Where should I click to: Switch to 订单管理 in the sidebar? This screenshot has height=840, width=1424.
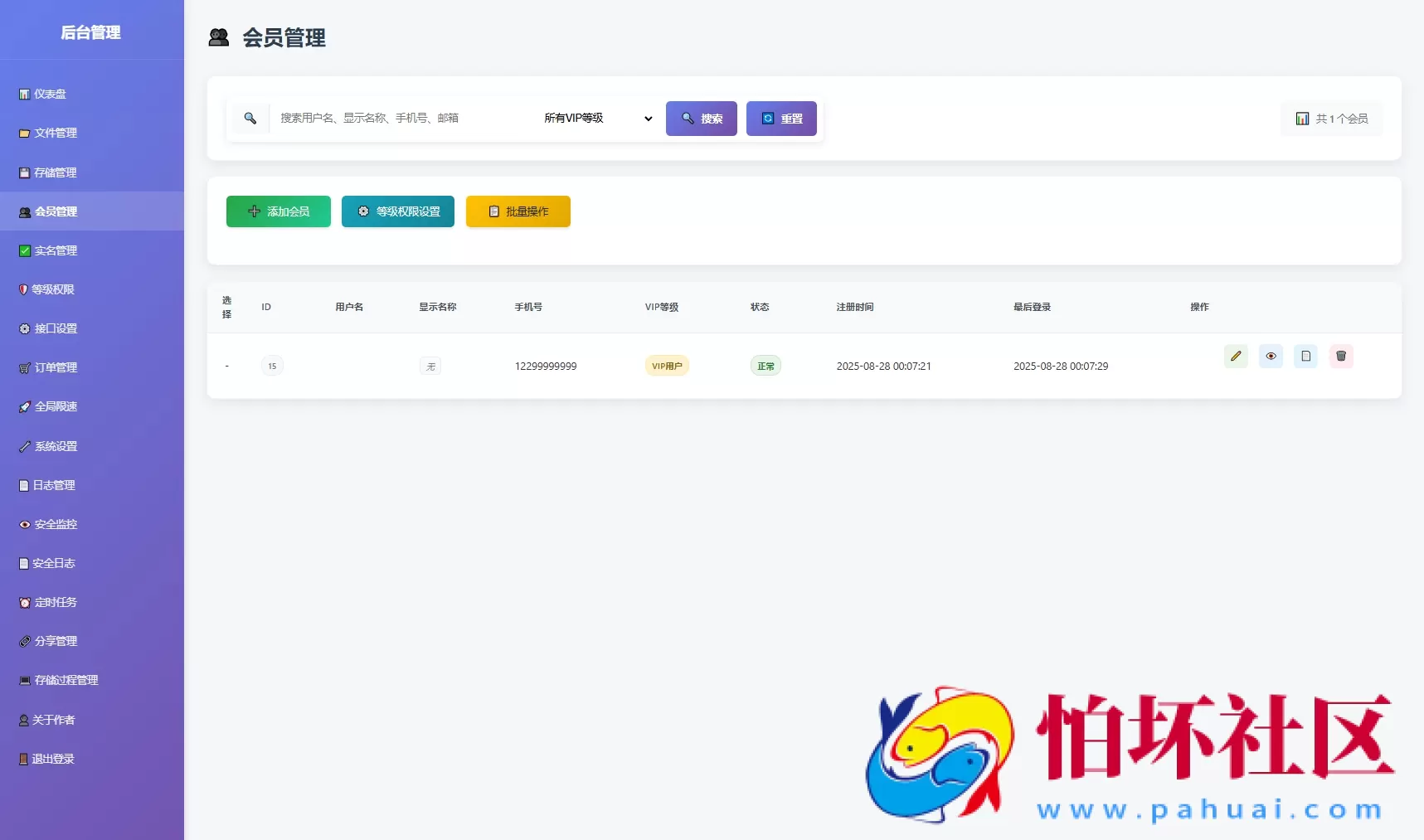[x=55, y=367]
